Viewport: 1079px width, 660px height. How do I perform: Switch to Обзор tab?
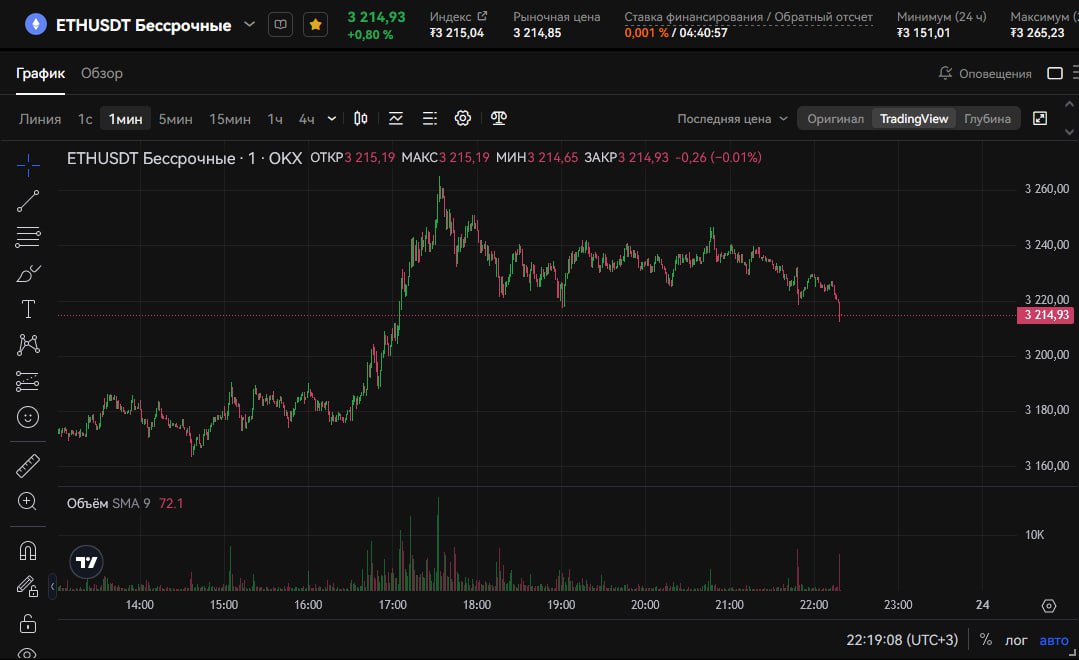pos(102,74)
